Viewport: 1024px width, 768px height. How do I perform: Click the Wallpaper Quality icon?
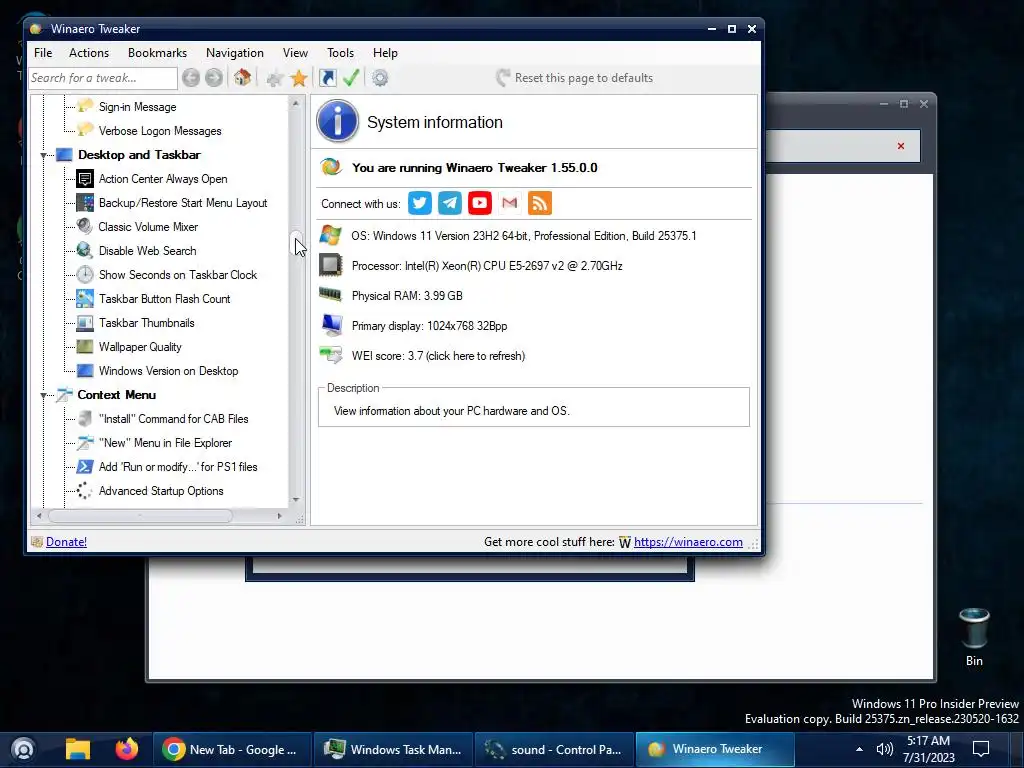[x=85, y=347]
